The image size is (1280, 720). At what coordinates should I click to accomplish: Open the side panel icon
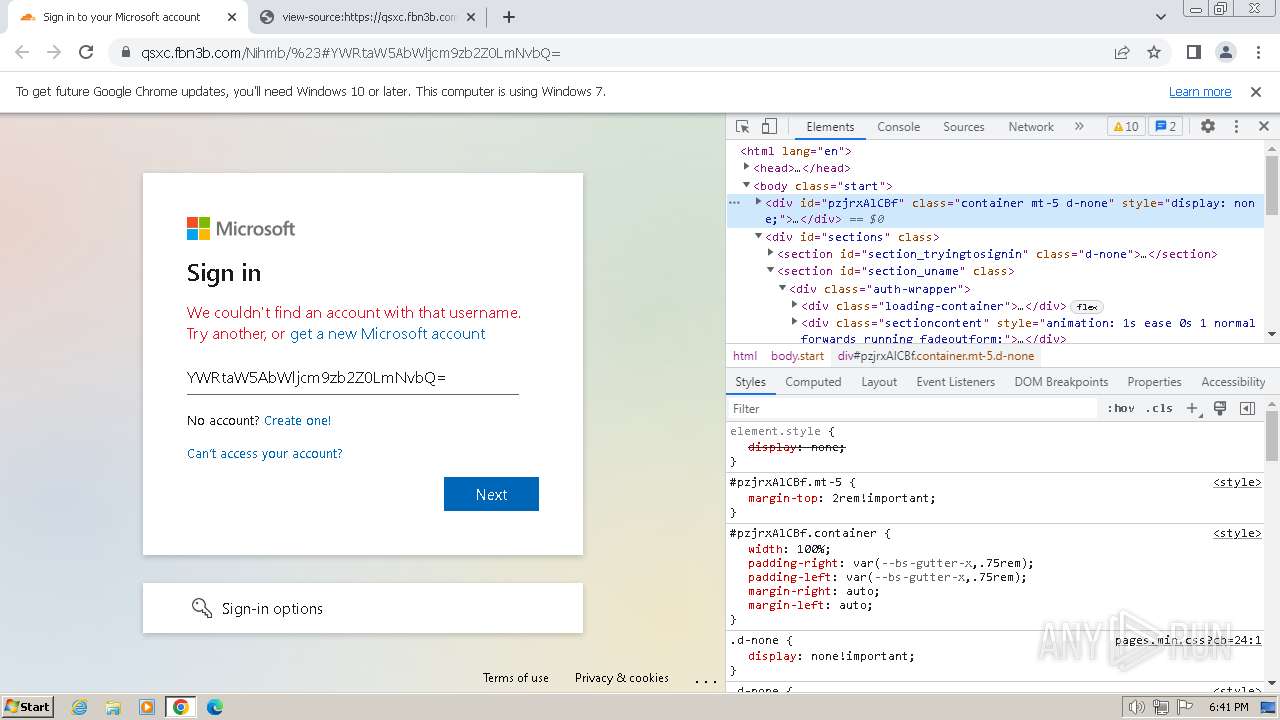[x=1193, y=52]
